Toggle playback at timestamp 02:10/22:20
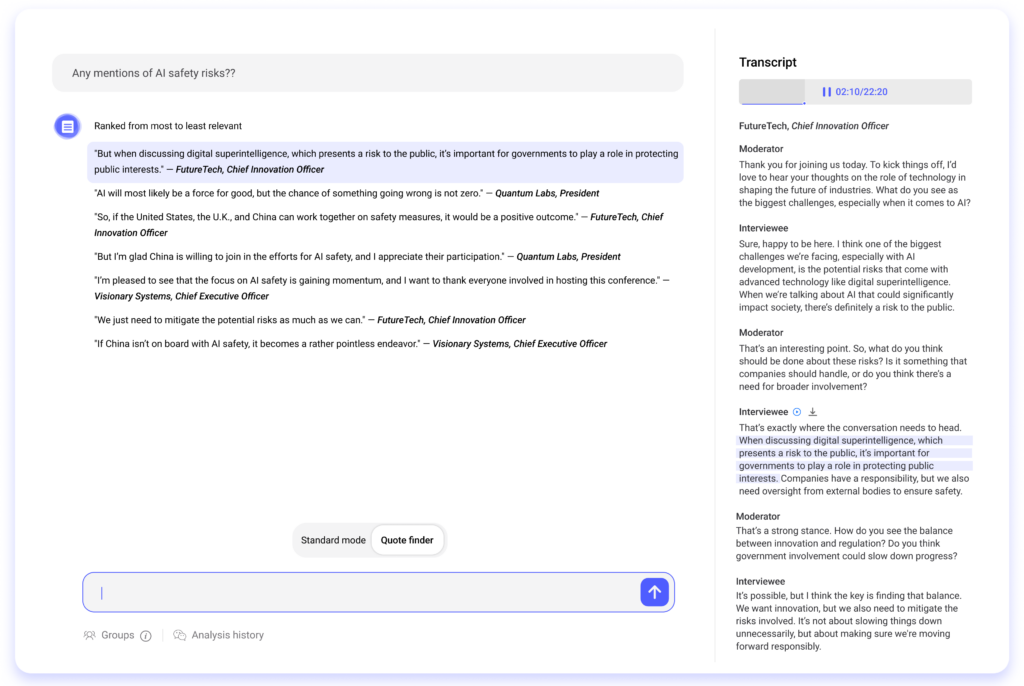Screen dimensions: 1024x686 click(x=855, y=91)
